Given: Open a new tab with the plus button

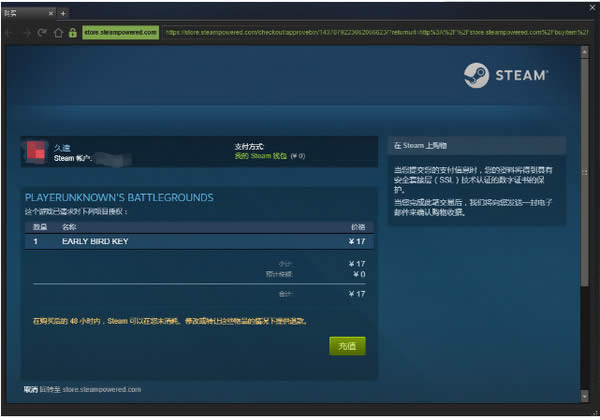Looking at the screenshot, I should (x=63, y=13).
